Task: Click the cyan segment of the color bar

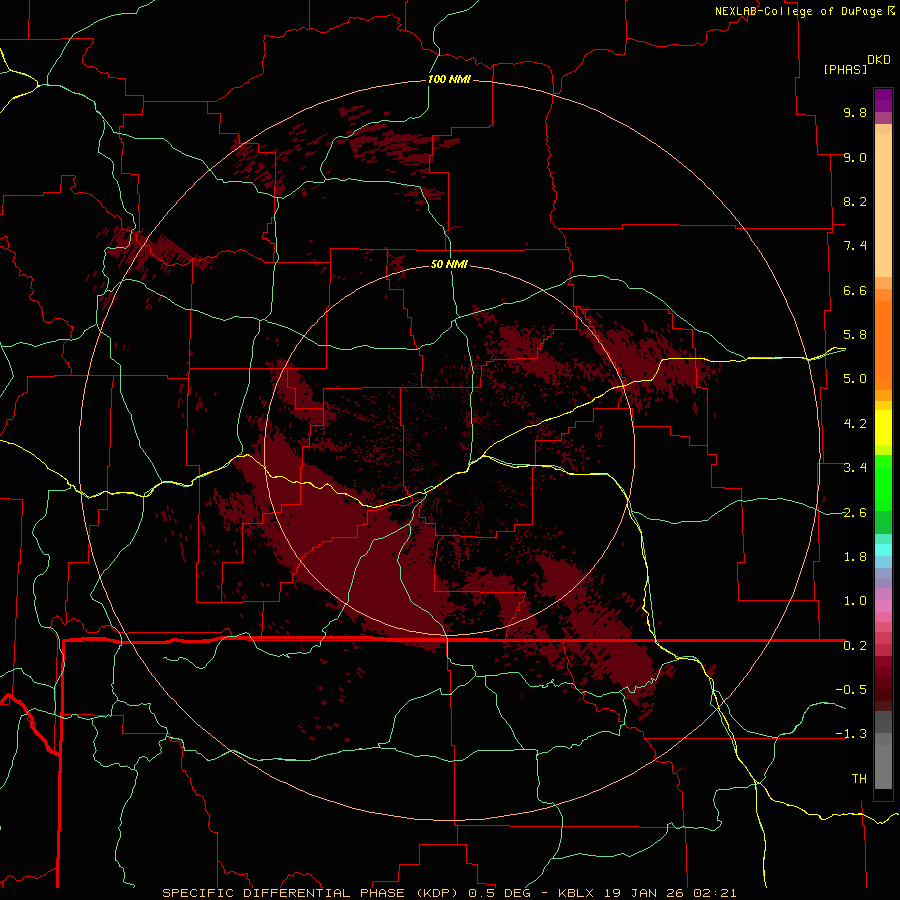Action: [x=883, y=550]
